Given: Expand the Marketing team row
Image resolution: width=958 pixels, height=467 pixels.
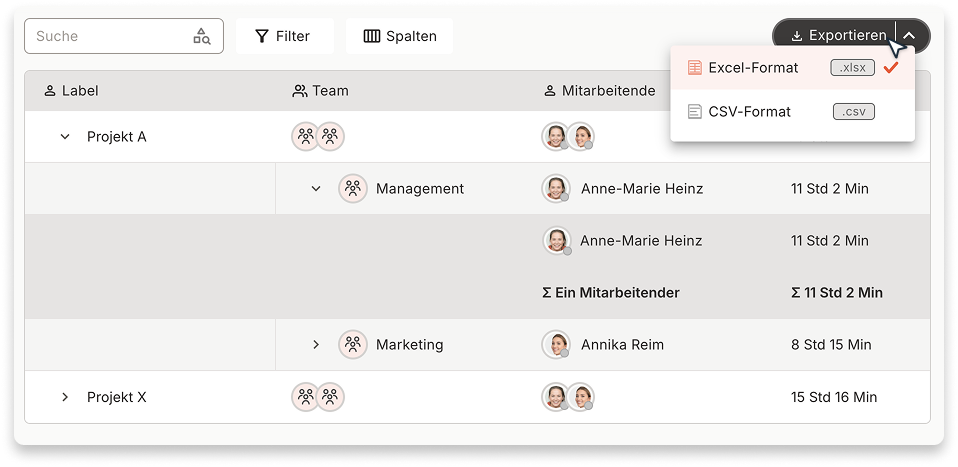Looking at the screenshot, I should pos(316,345).
